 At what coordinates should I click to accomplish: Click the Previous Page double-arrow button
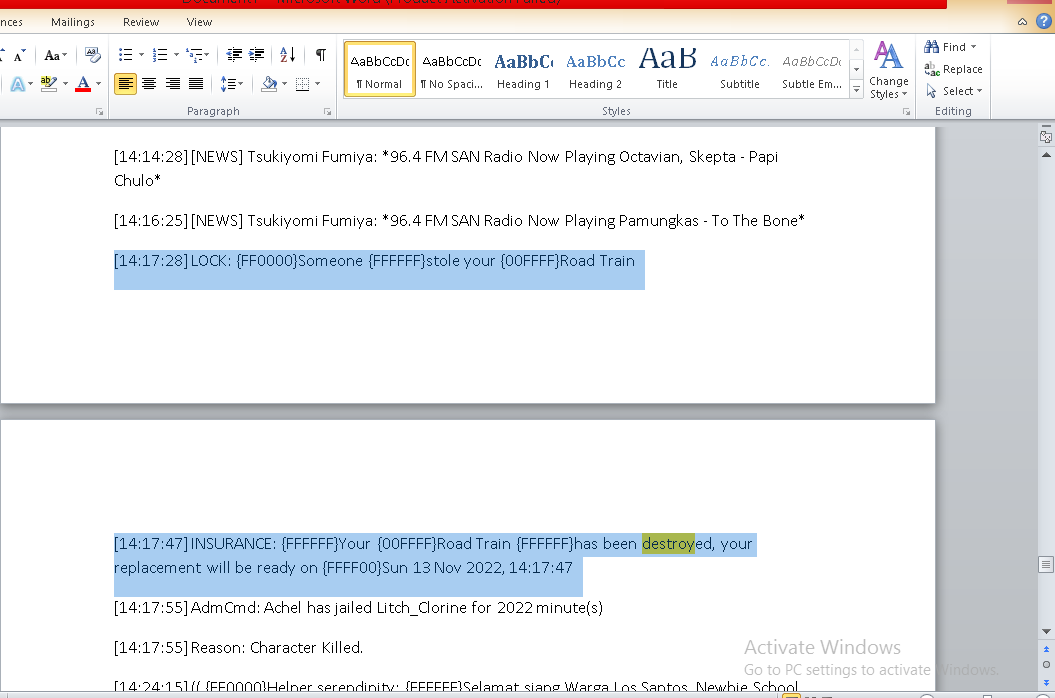pos(1046,650)
